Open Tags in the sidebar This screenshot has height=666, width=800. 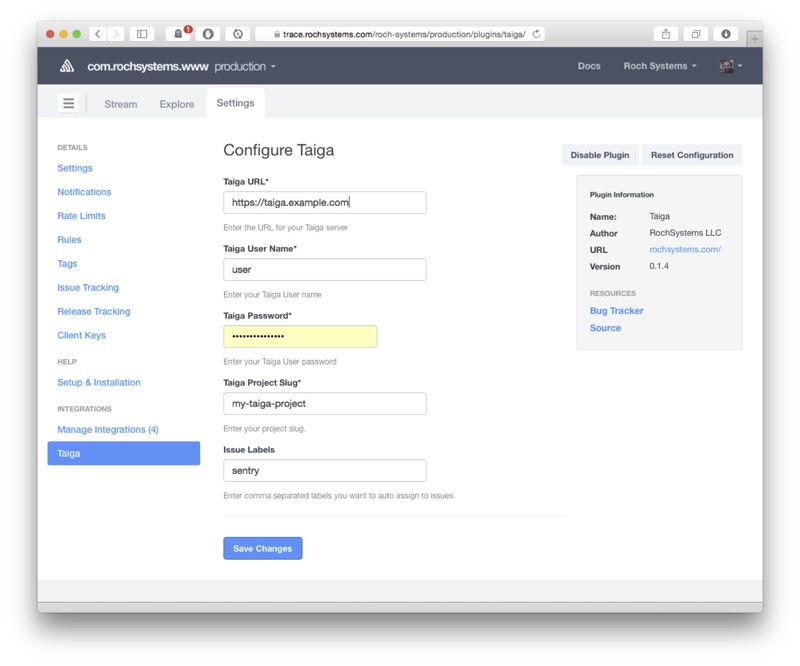click(67, 264)
